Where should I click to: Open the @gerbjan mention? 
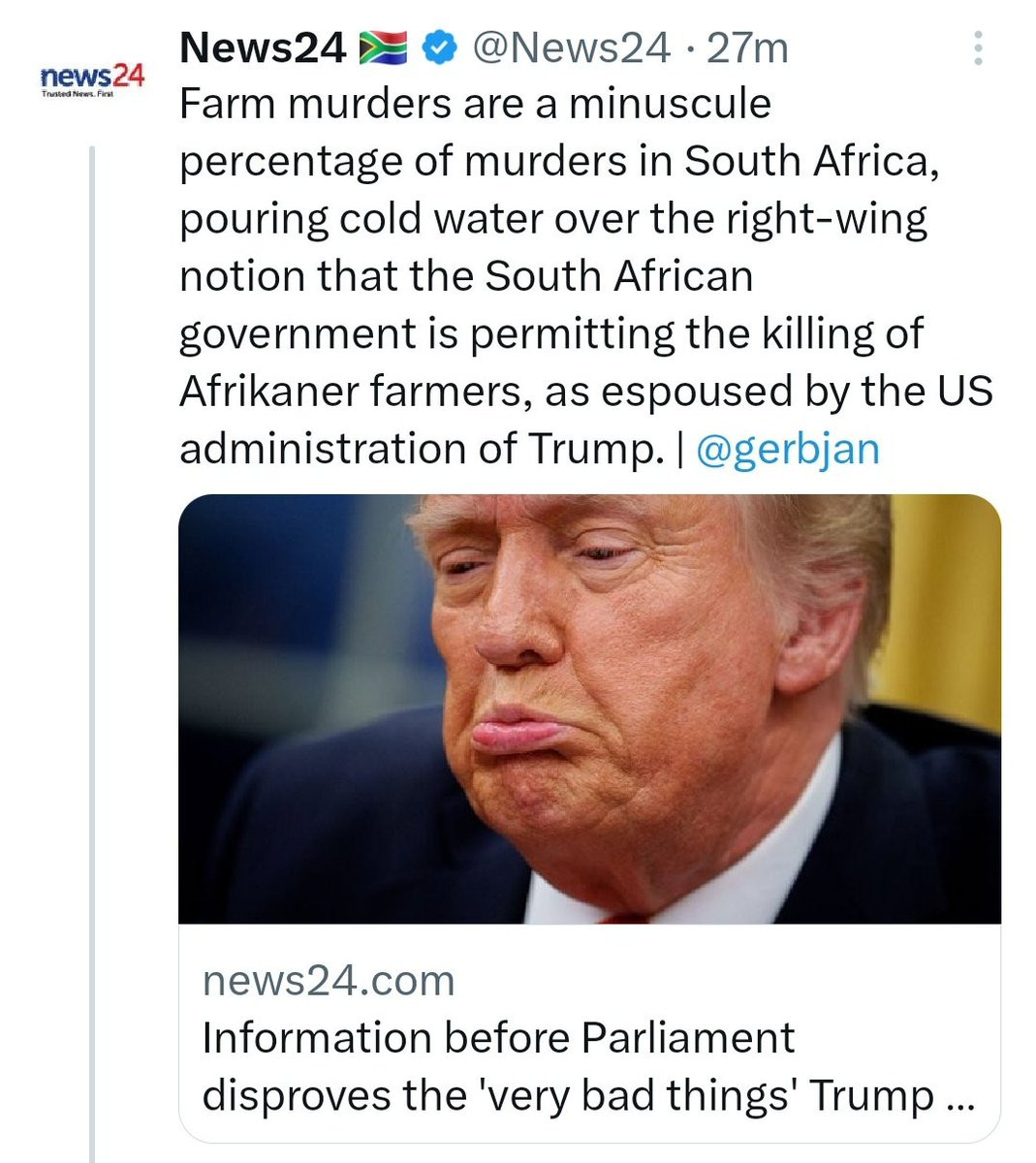(787, 449)
